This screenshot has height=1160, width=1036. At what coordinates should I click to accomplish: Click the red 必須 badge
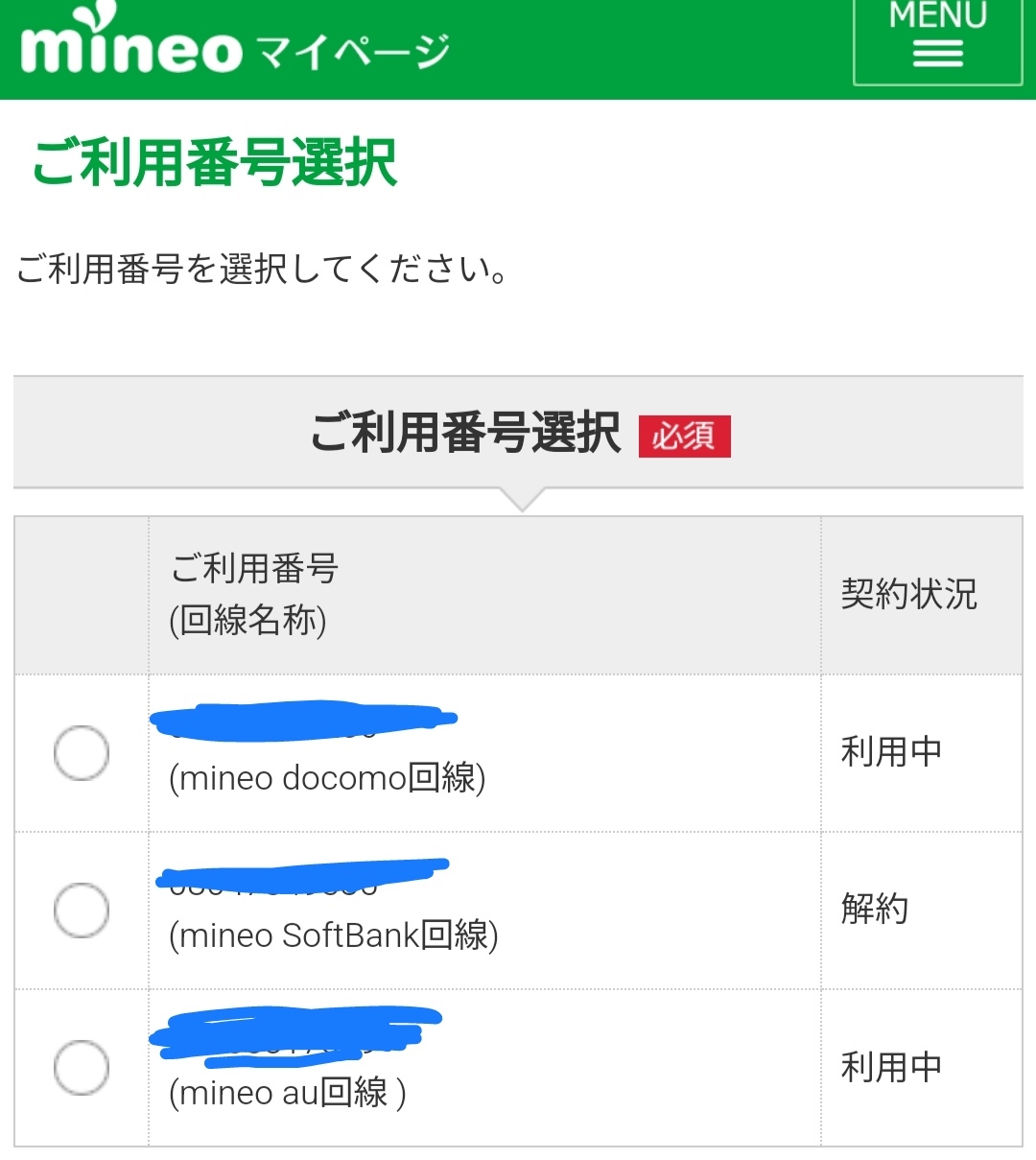tap(684, 437)
